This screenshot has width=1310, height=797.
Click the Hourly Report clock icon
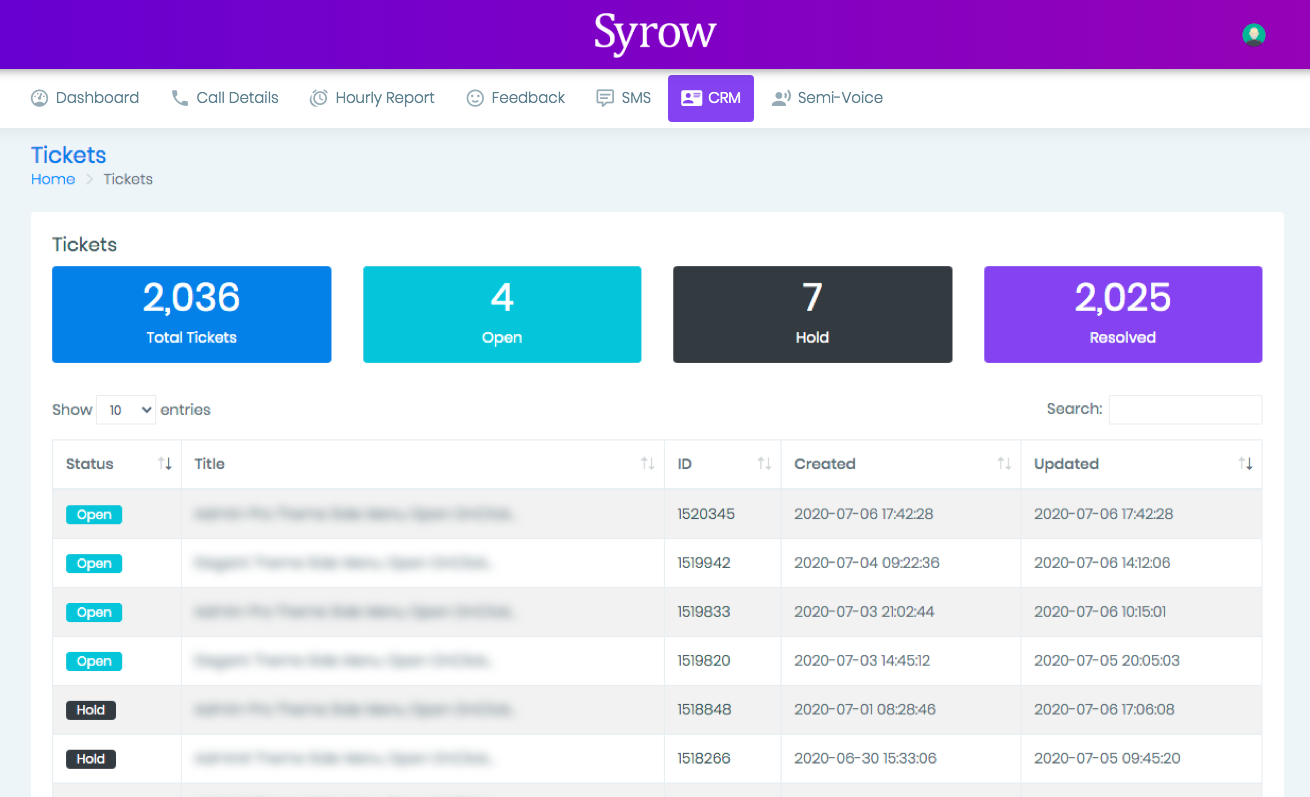(319, 98)
